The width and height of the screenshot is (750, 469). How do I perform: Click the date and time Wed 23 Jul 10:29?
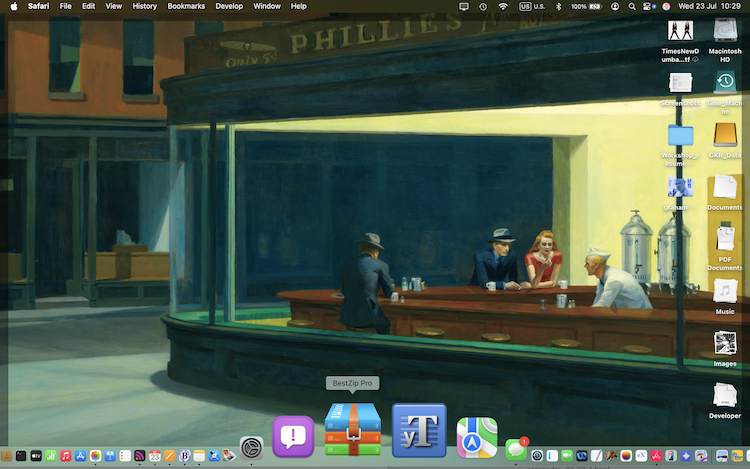tap(709, 6)
